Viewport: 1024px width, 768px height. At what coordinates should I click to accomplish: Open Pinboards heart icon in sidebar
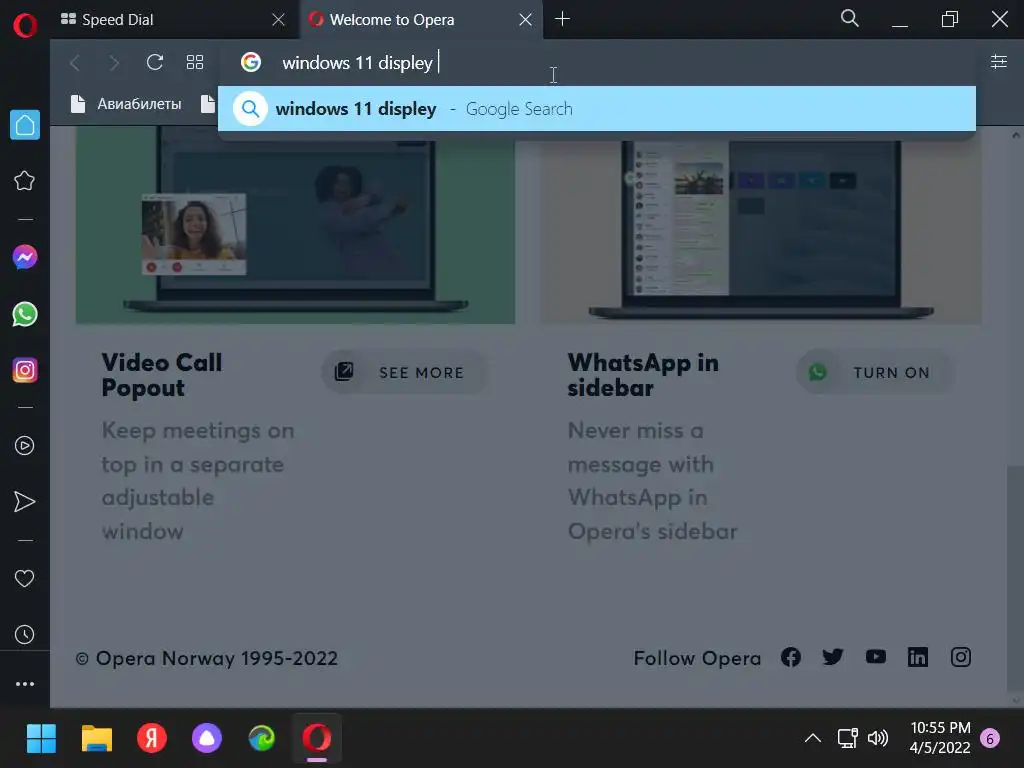pos(25,578)
